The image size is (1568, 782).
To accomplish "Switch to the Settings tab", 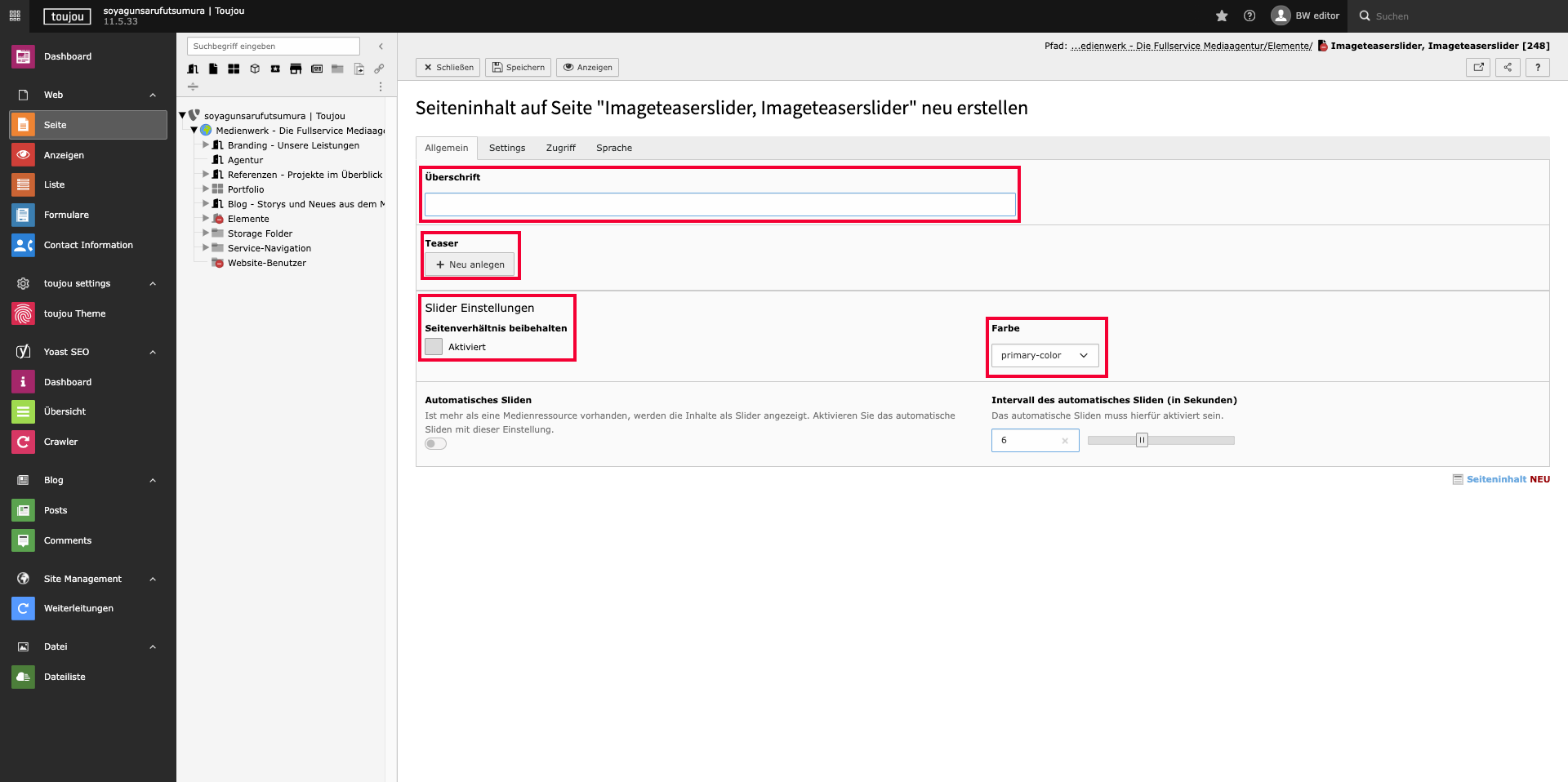I will coord(506,148).
